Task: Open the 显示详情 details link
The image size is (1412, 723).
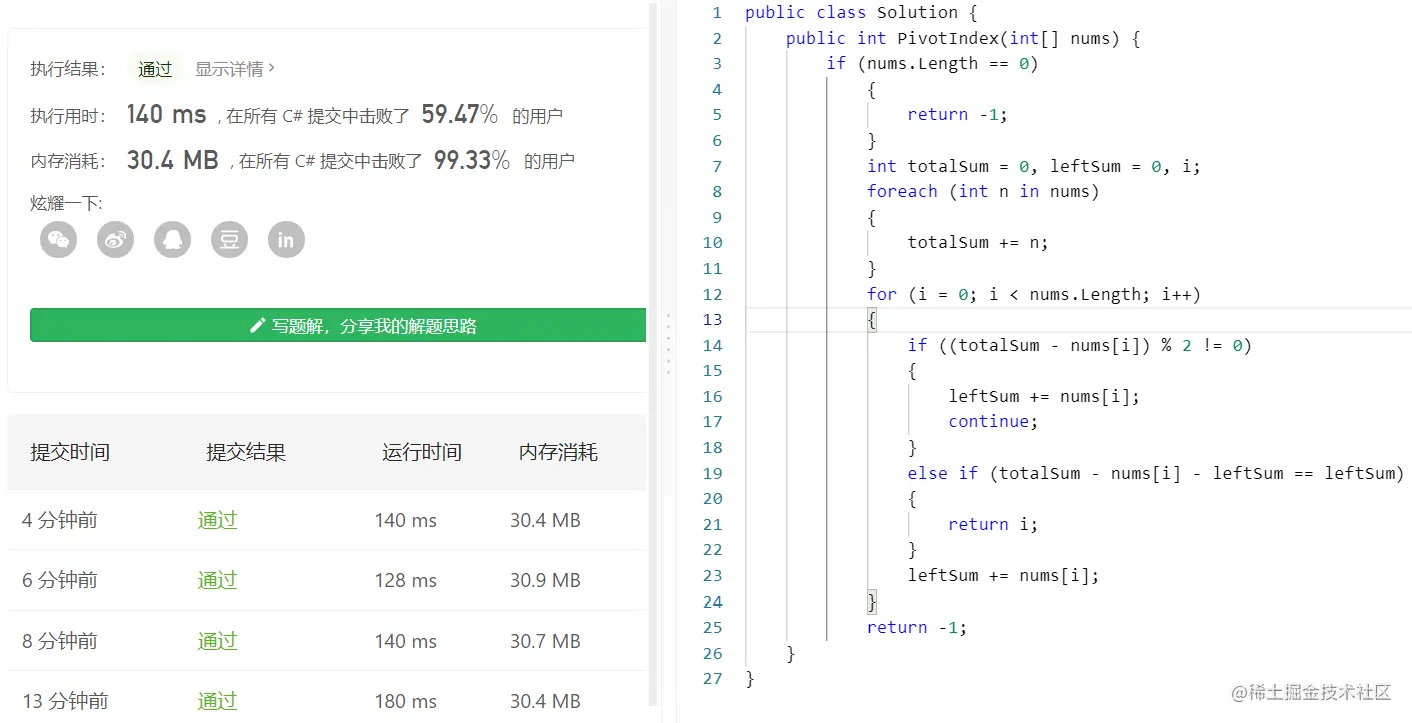Action: coord(235,69)
